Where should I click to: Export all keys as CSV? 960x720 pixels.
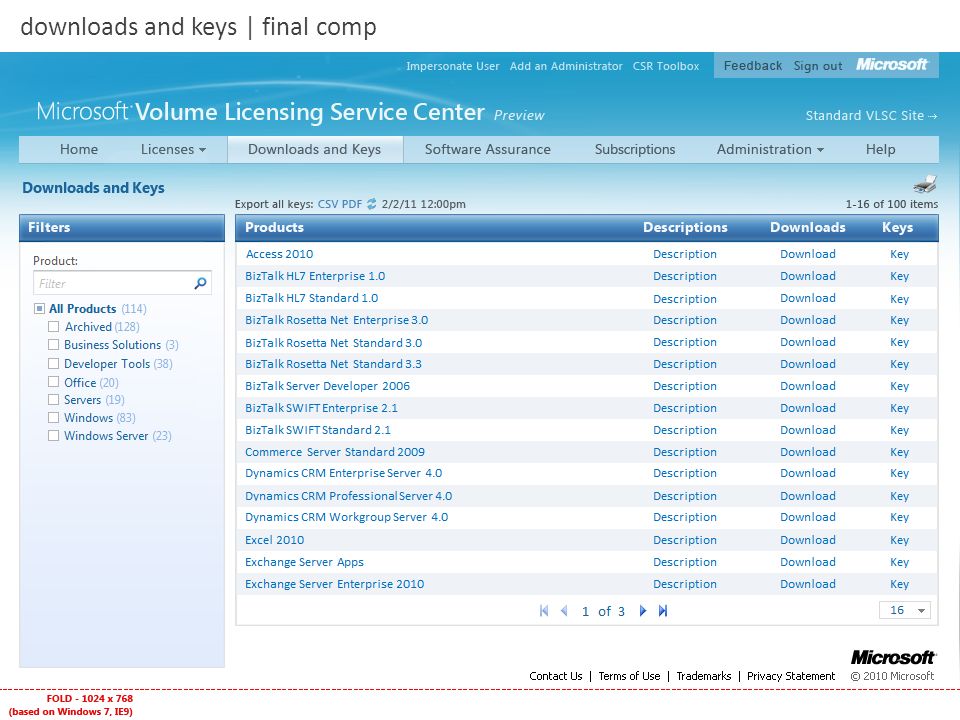pyautogui.click(x=328, y=204)
